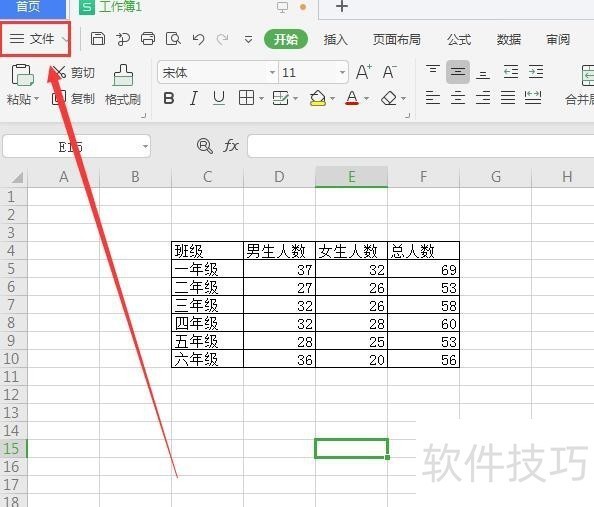Screen dimensions: 594x507
Task: Increase font size with A+ icon
Action: 364,72
